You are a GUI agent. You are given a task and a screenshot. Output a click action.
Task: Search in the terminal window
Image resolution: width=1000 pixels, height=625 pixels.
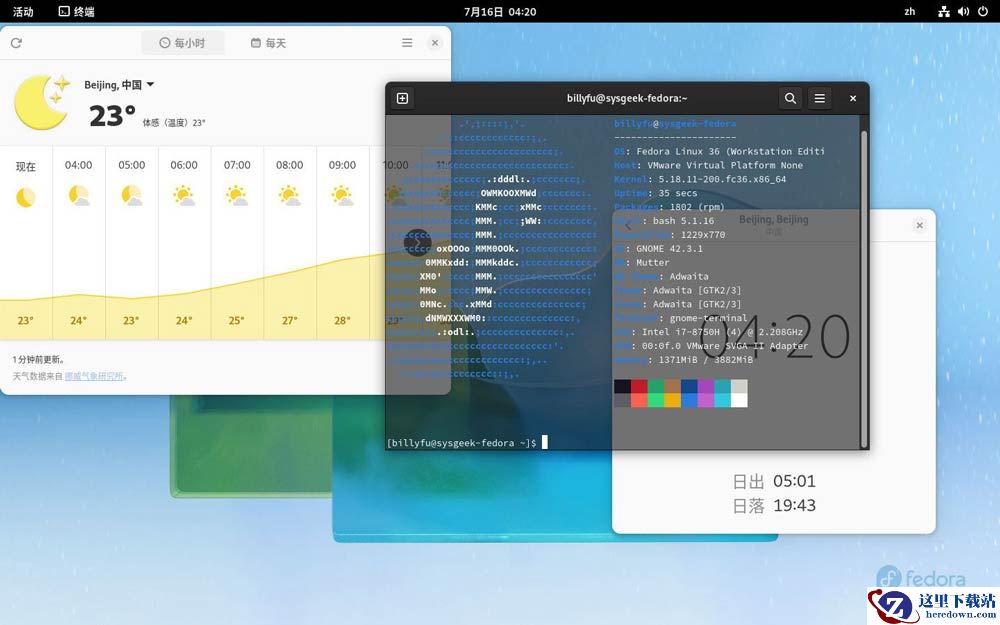point(790,98)
